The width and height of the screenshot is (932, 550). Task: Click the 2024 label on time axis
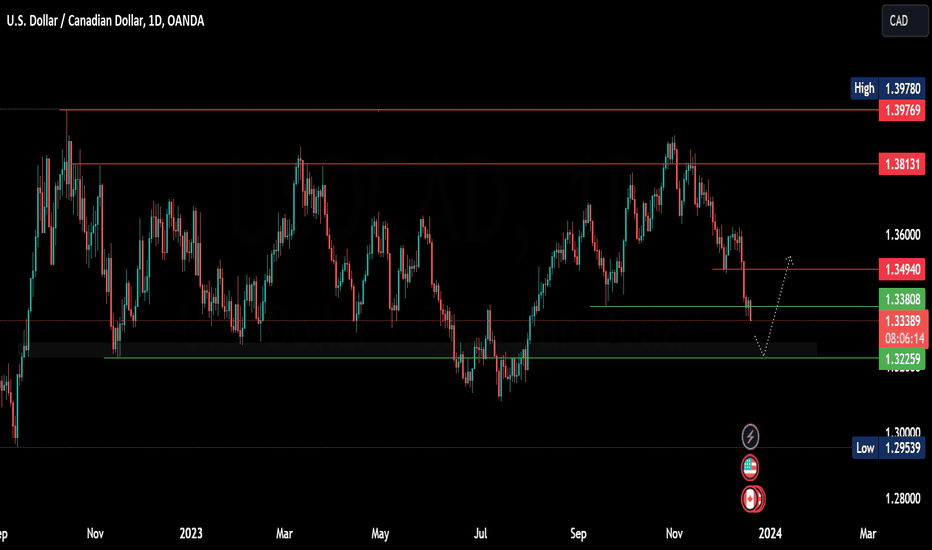pos(770,533)
